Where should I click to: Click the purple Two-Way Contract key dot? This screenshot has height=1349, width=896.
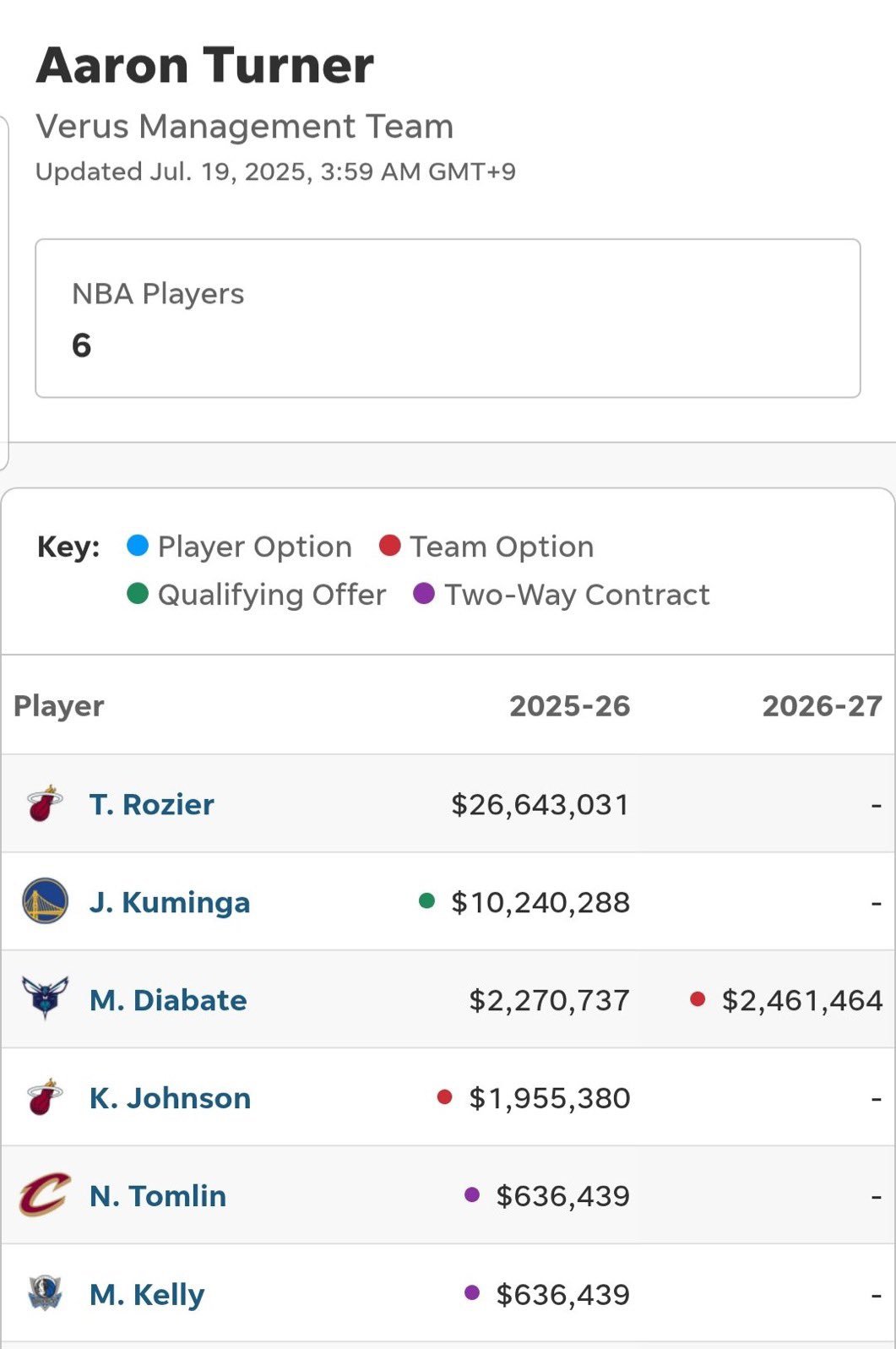tap(423, 593)
